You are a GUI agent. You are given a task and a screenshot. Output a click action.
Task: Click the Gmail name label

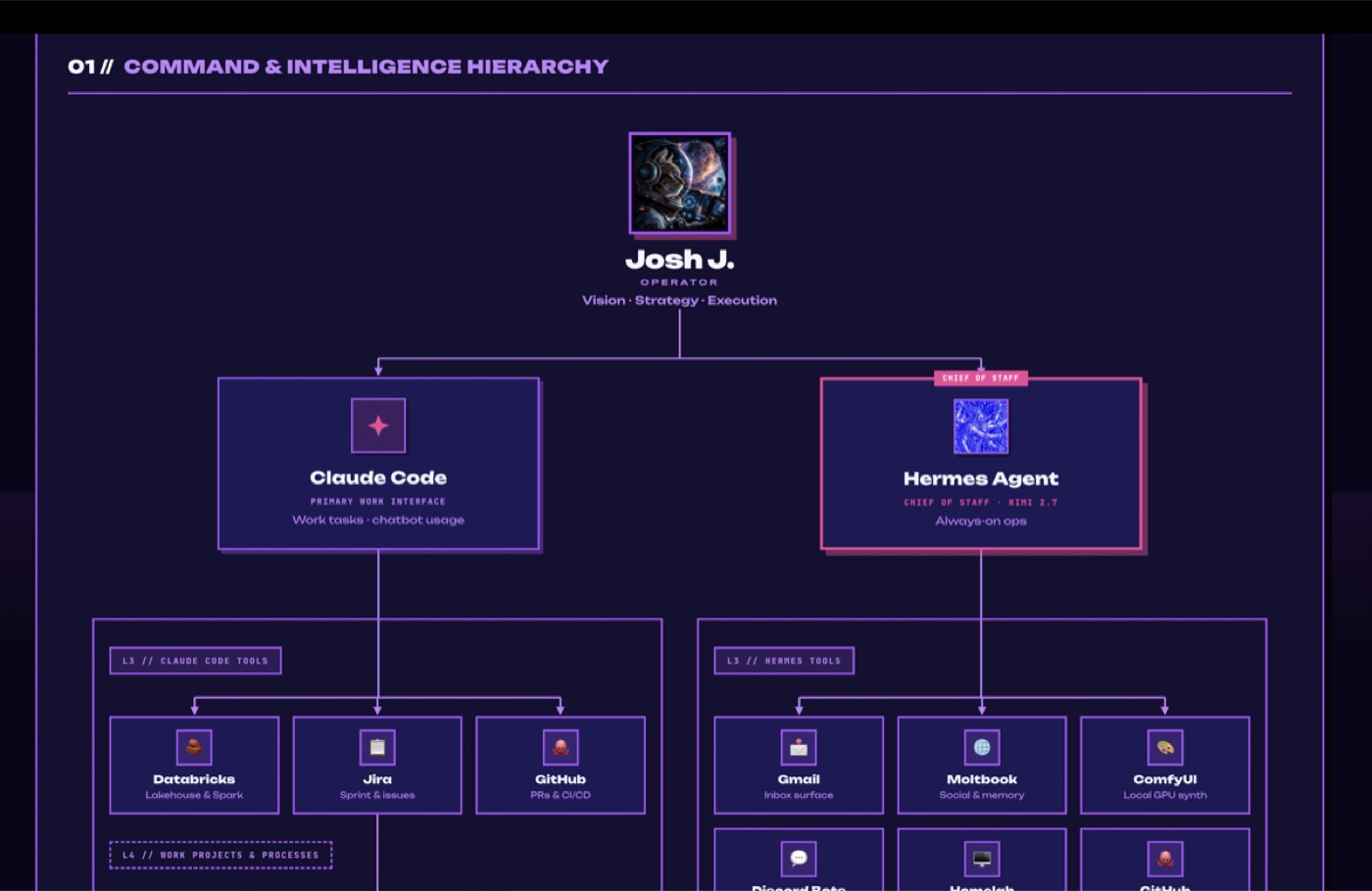tap(799, 779)
